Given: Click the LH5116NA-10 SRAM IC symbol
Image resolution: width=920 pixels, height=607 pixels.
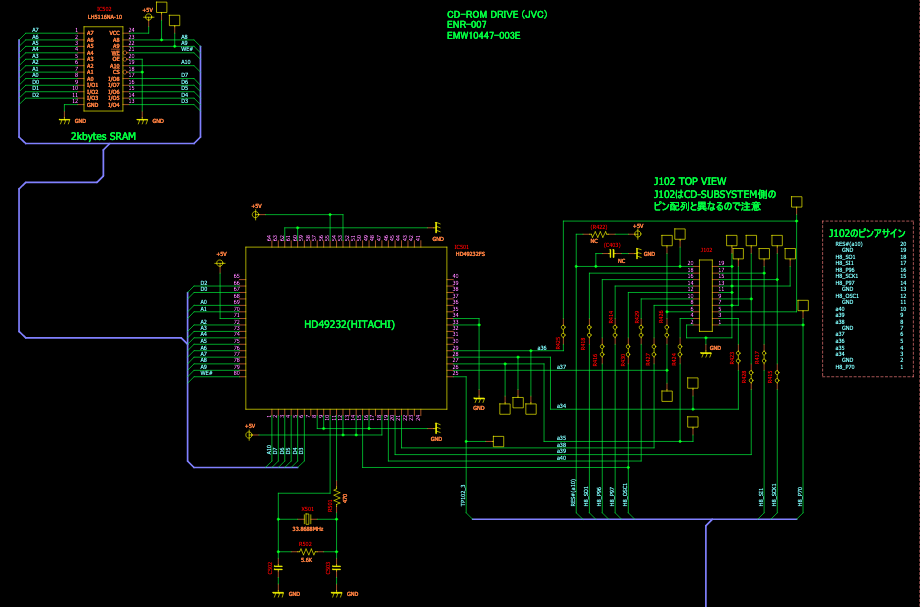Looking at the screenshot, I should tap(103, 68).
